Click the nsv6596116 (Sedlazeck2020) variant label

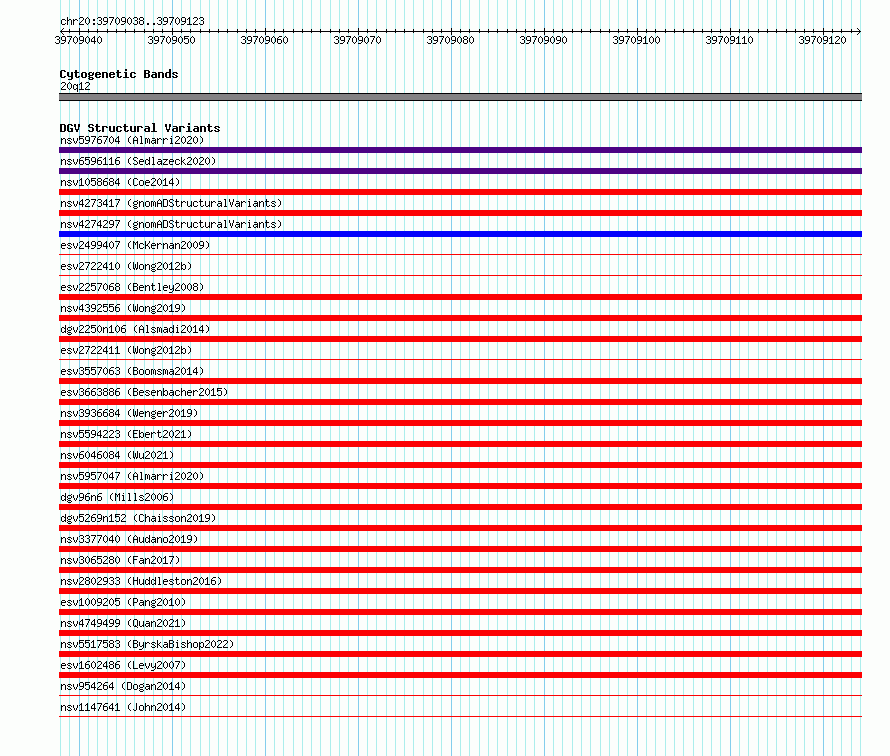point(138,161)
